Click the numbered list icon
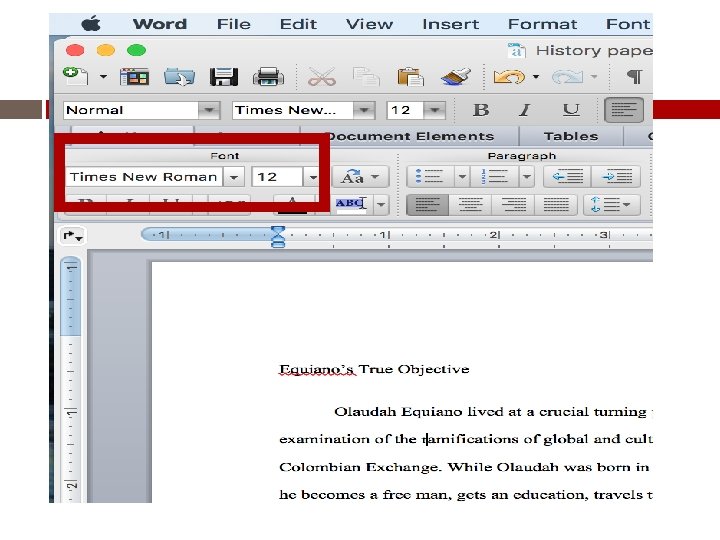Viewport: 720px width, 540px height. tap(495, 177)
